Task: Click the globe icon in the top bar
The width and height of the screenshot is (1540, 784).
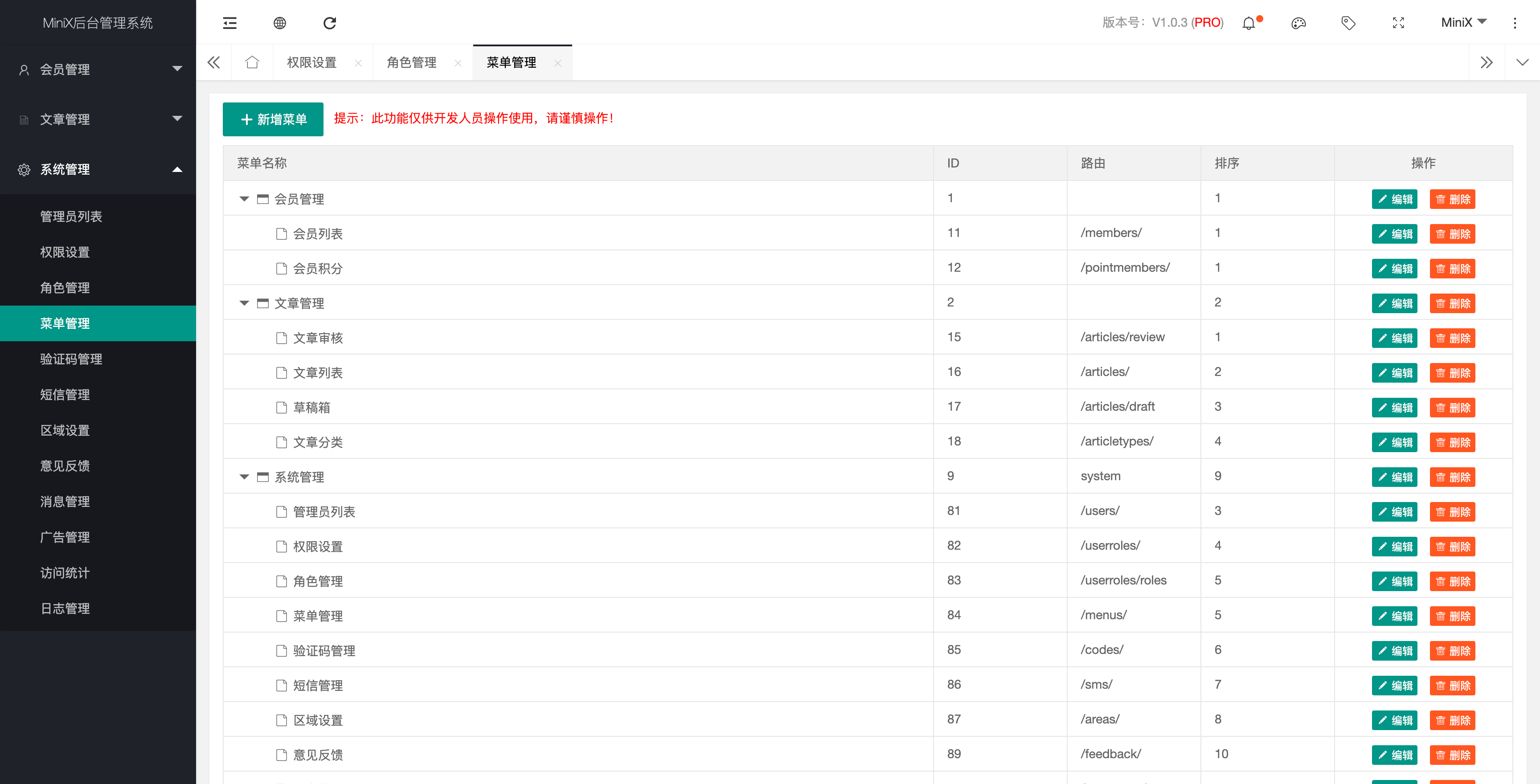Action: pyautogui.click(x=280, y=23)
